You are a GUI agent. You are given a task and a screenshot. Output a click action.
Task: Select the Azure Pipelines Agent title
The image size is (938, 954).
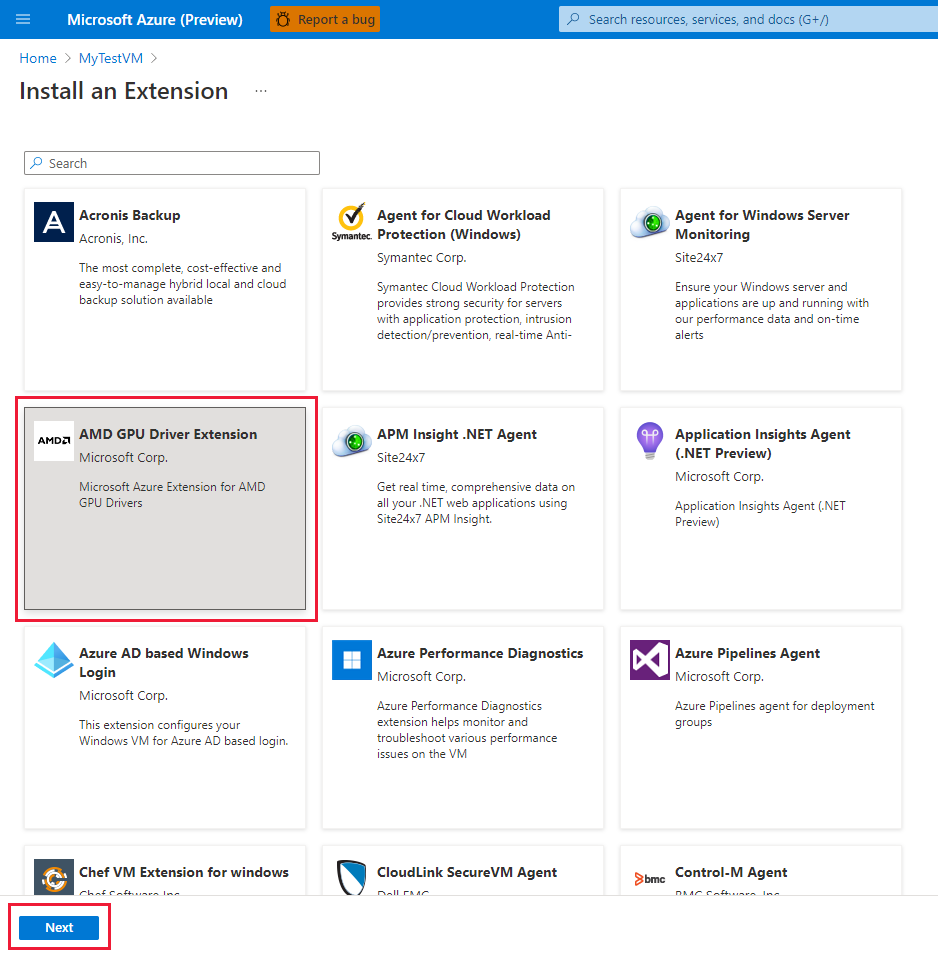click(x=747, y=653)
